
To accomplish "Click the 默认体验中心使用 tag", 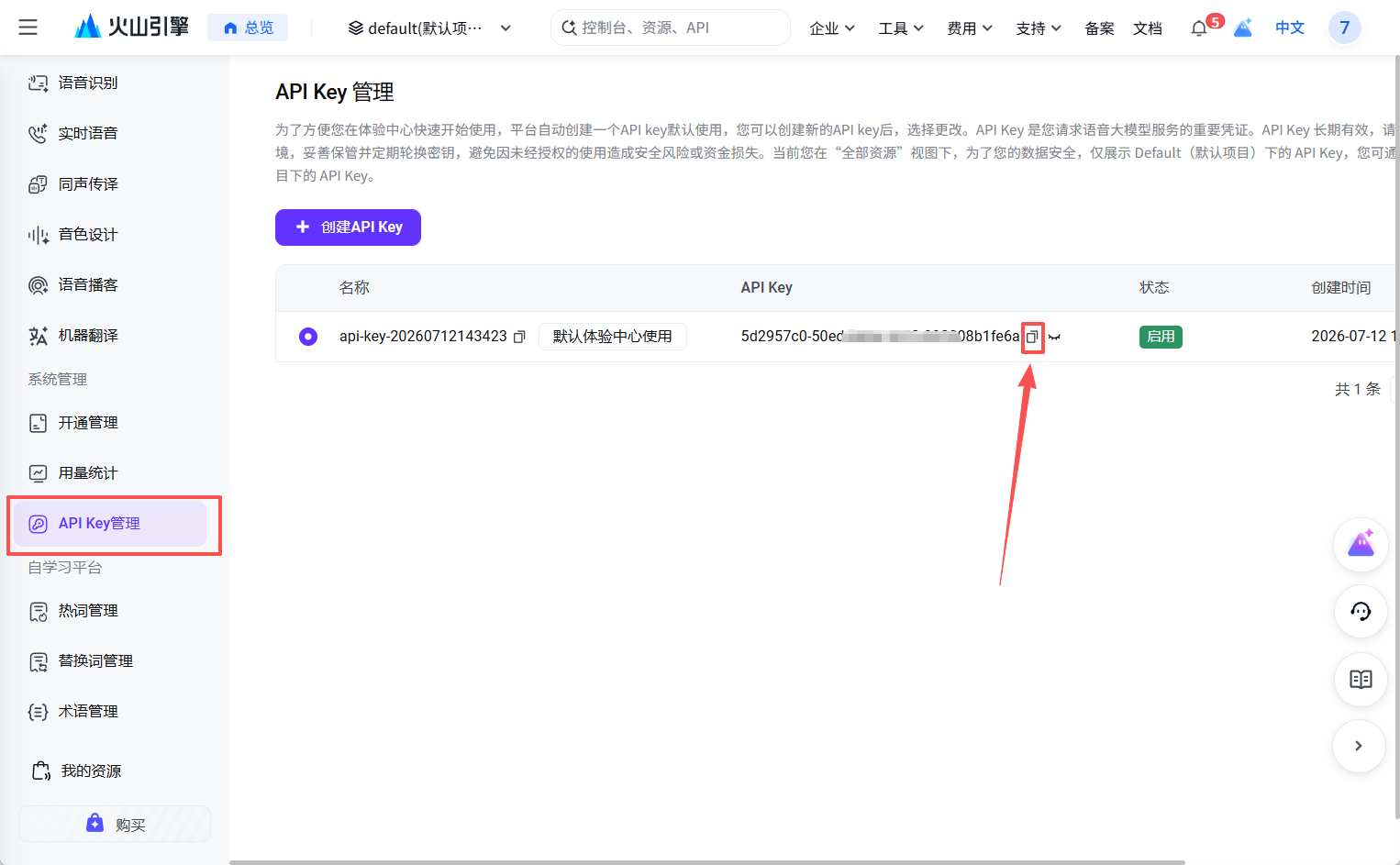I will coord(612,337).
